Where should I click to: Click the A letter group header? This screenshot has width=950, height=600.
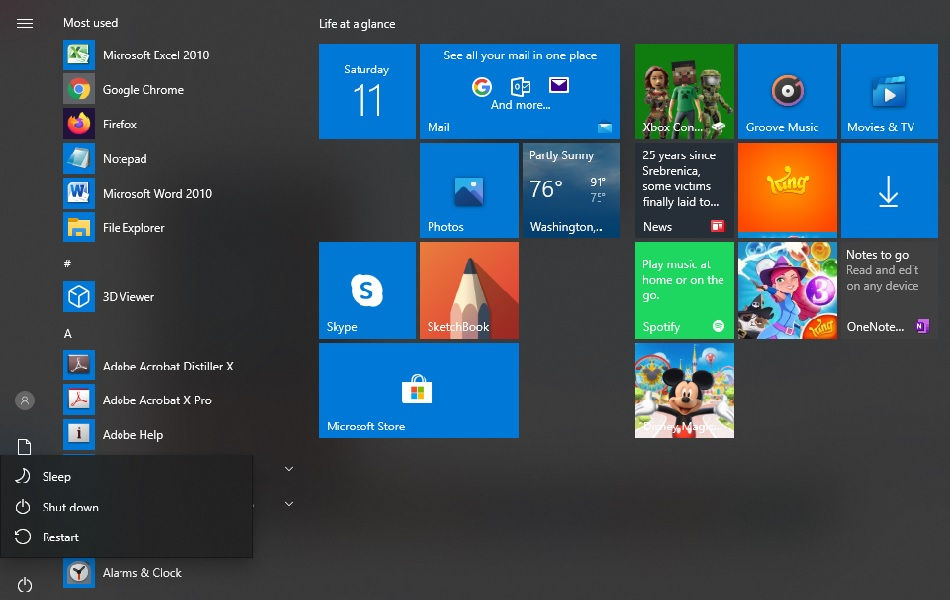click(67, 334)
